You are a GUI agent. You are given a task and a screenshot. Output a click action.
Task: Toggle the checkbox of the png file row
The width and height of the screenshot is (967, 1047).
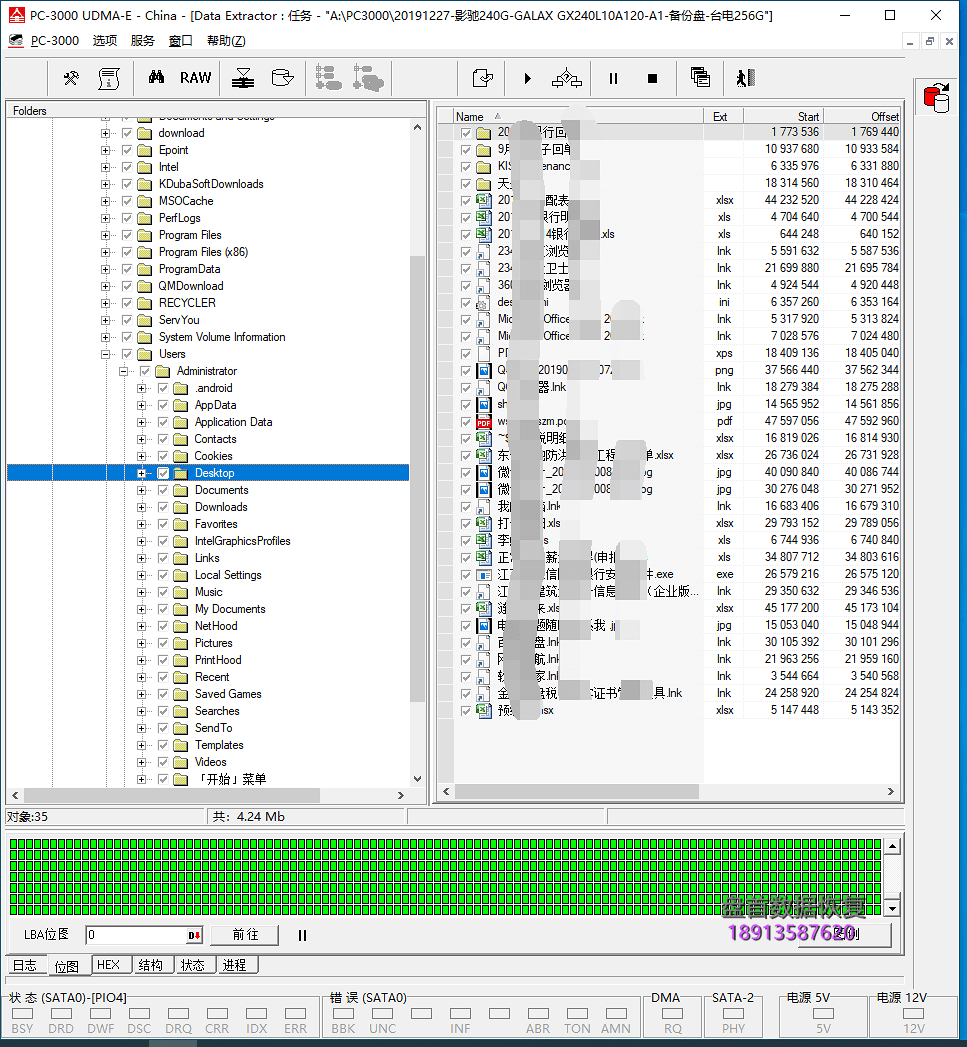466,371
